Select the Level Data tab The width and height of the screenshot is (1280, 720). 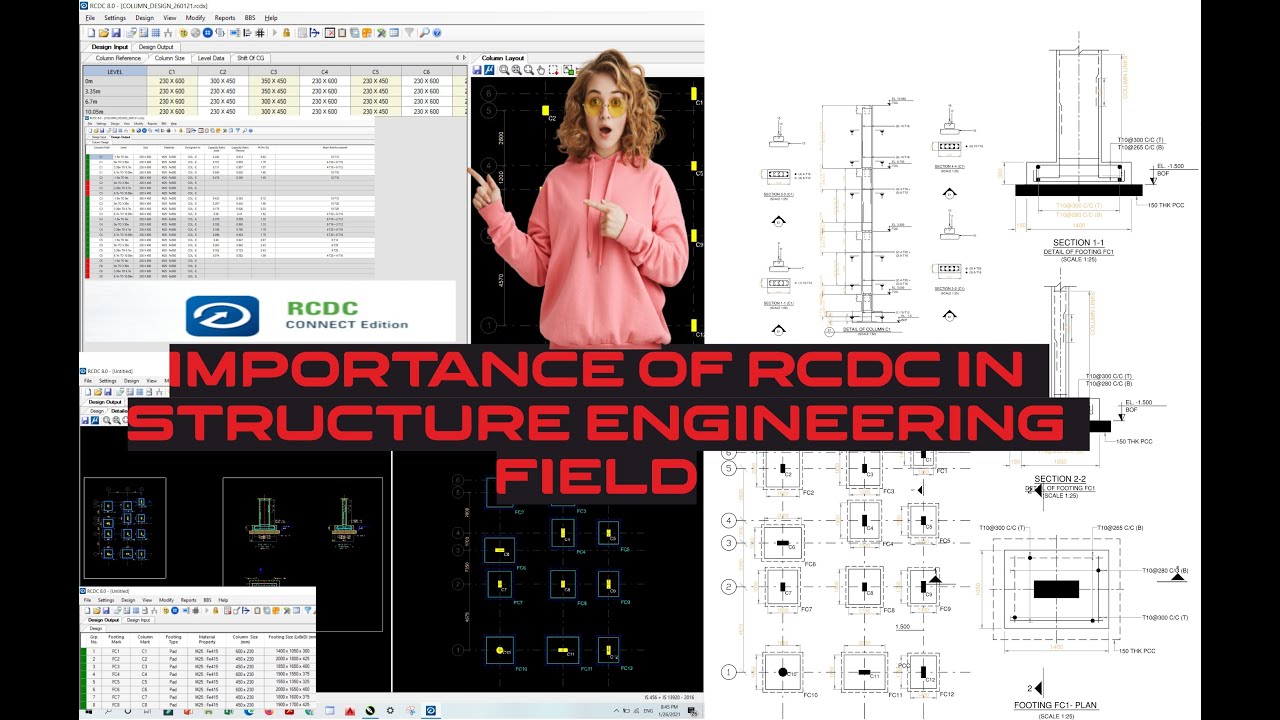coord(211,58)
